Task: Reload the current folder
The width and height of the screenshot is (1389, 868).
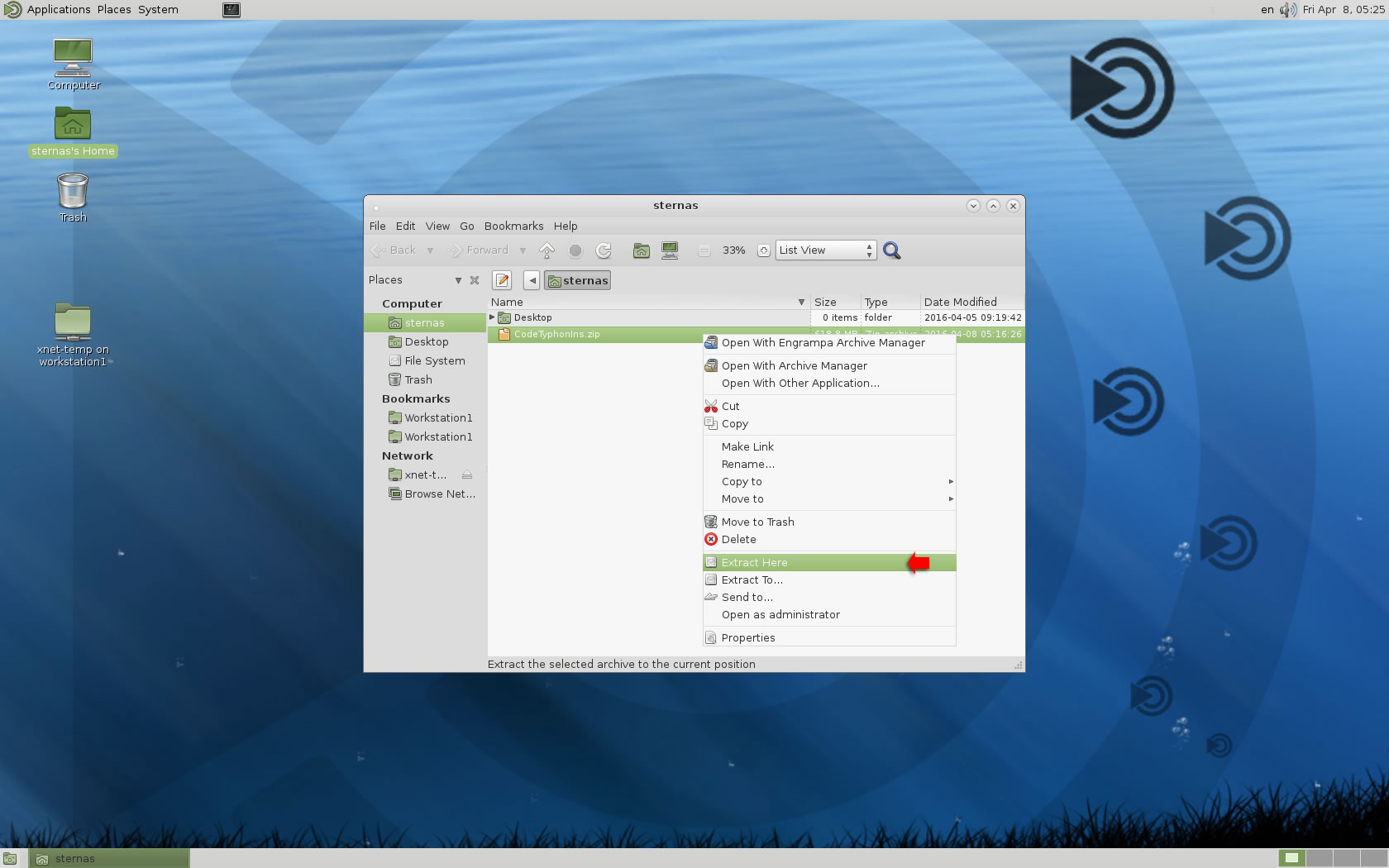Action: pos(604,250)
